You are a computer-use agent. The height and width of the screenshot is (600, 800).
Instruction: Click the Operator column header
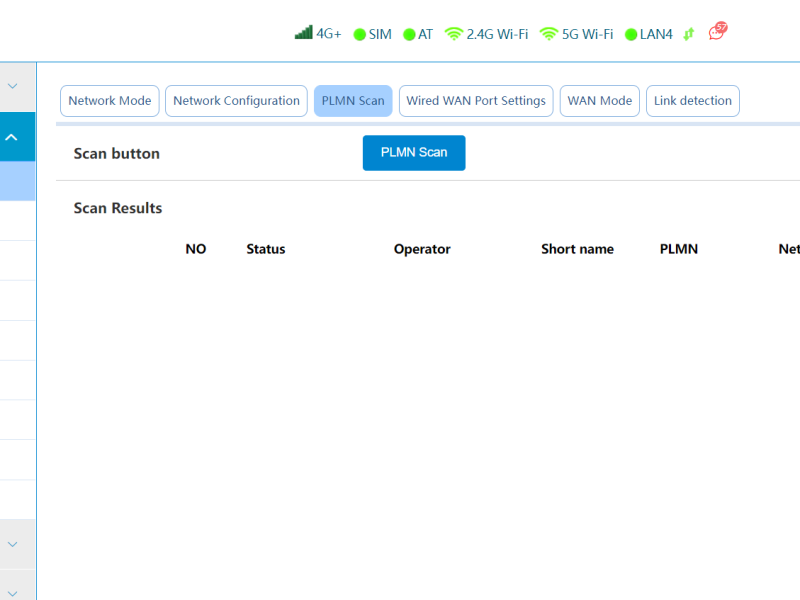(422, 249)
